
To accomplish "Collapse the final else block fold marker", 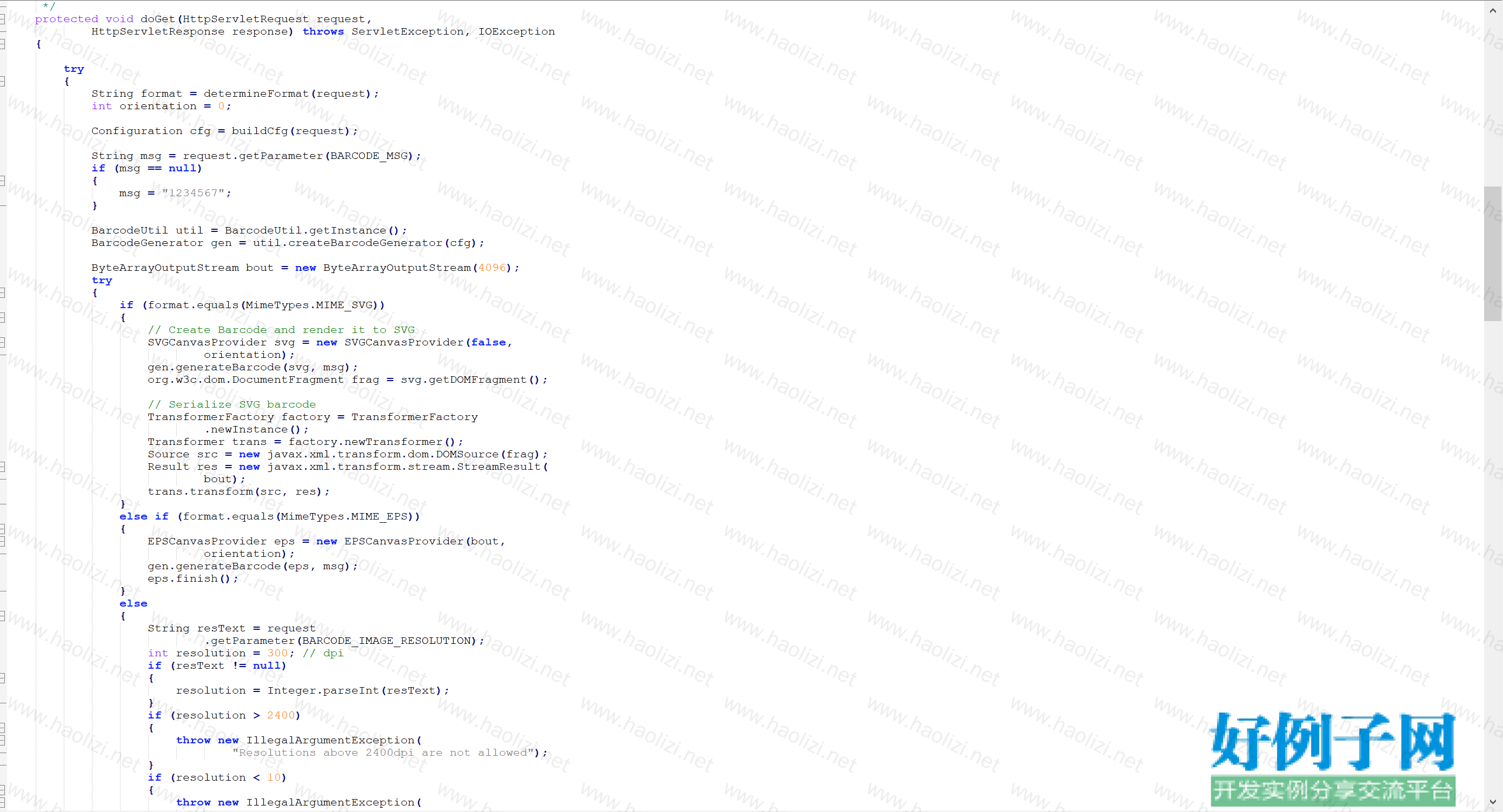I will click(x=3, y=616).
